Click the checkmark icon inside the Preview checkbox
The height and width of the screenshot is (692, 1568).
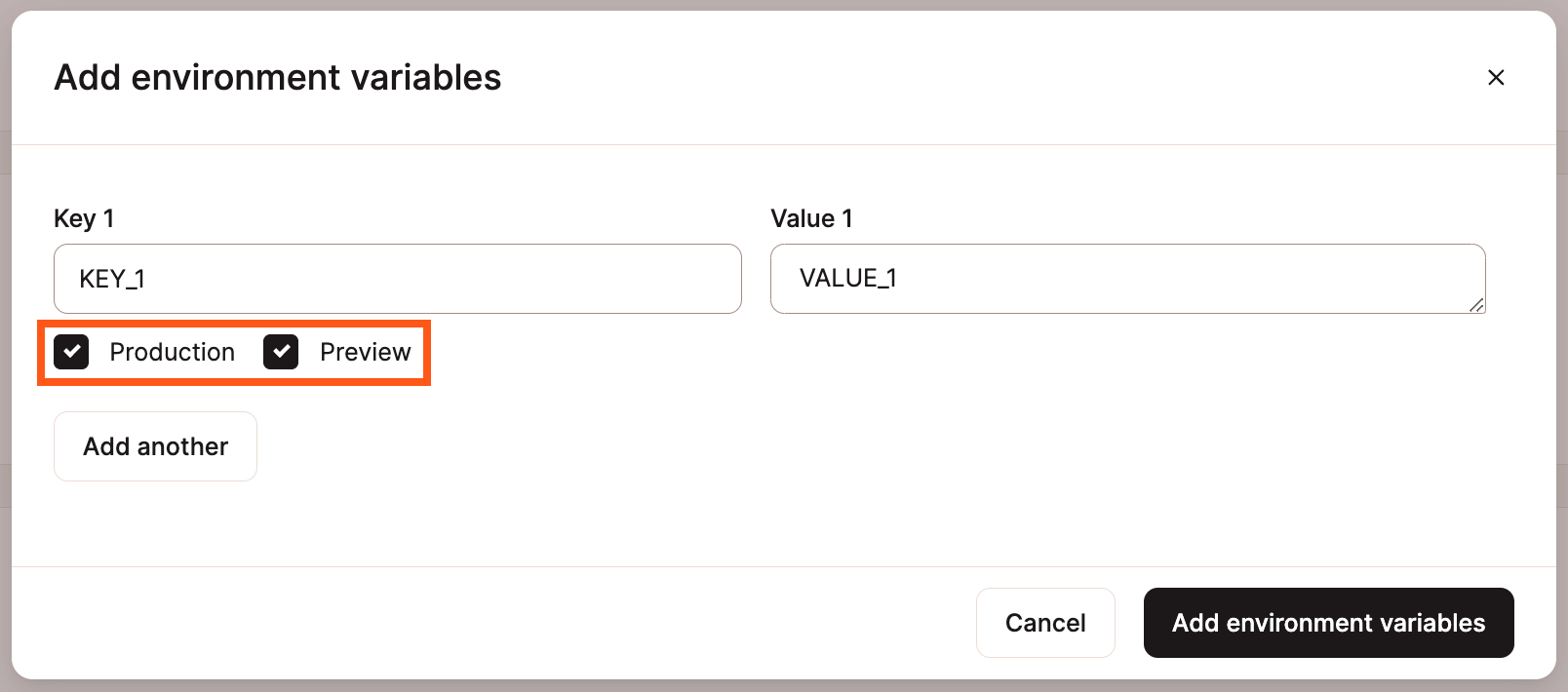pos(281,352)
